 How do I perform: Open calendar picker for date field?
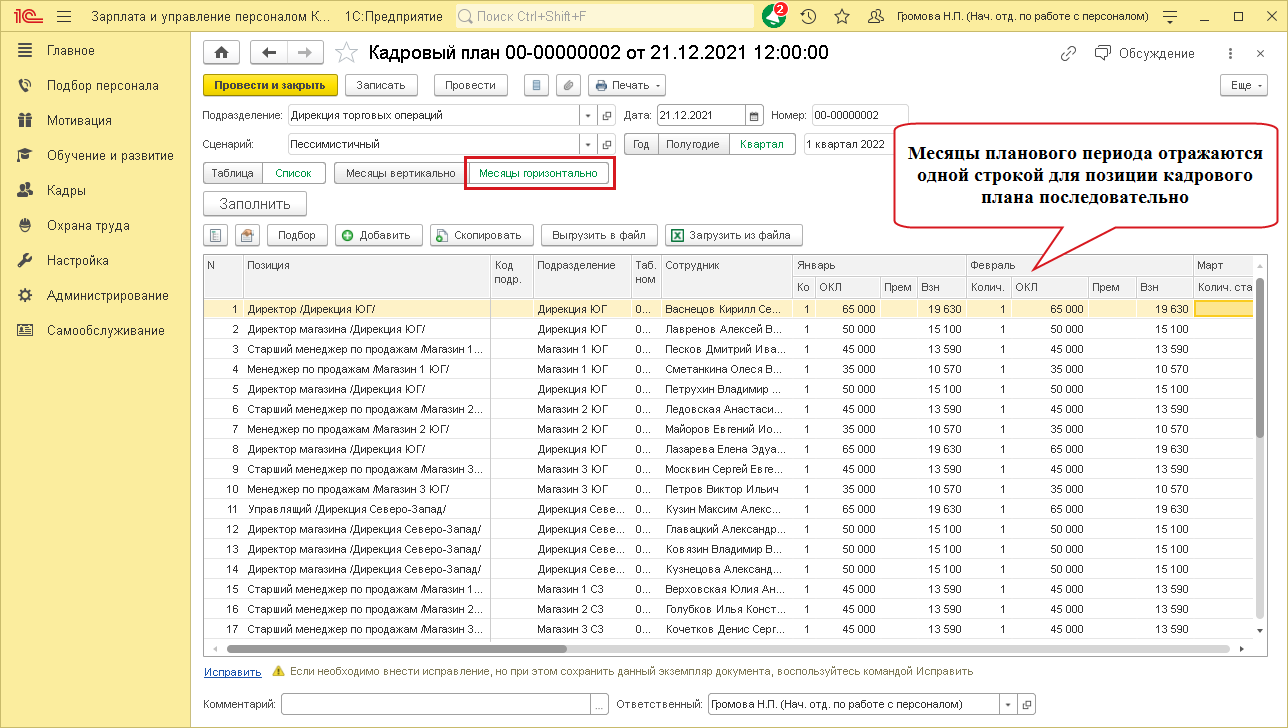pos(755,115)
